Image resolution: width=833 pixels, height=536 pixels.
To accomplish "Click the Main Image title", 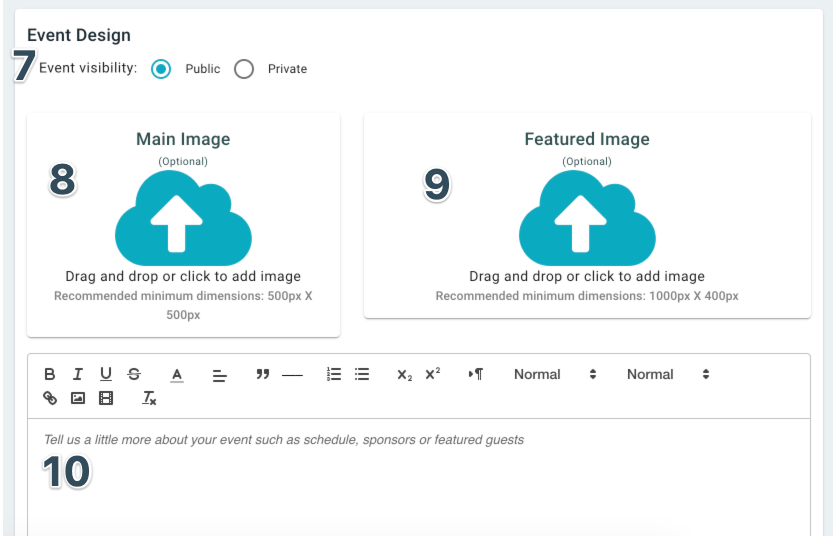I will click(x=183, y=139).
